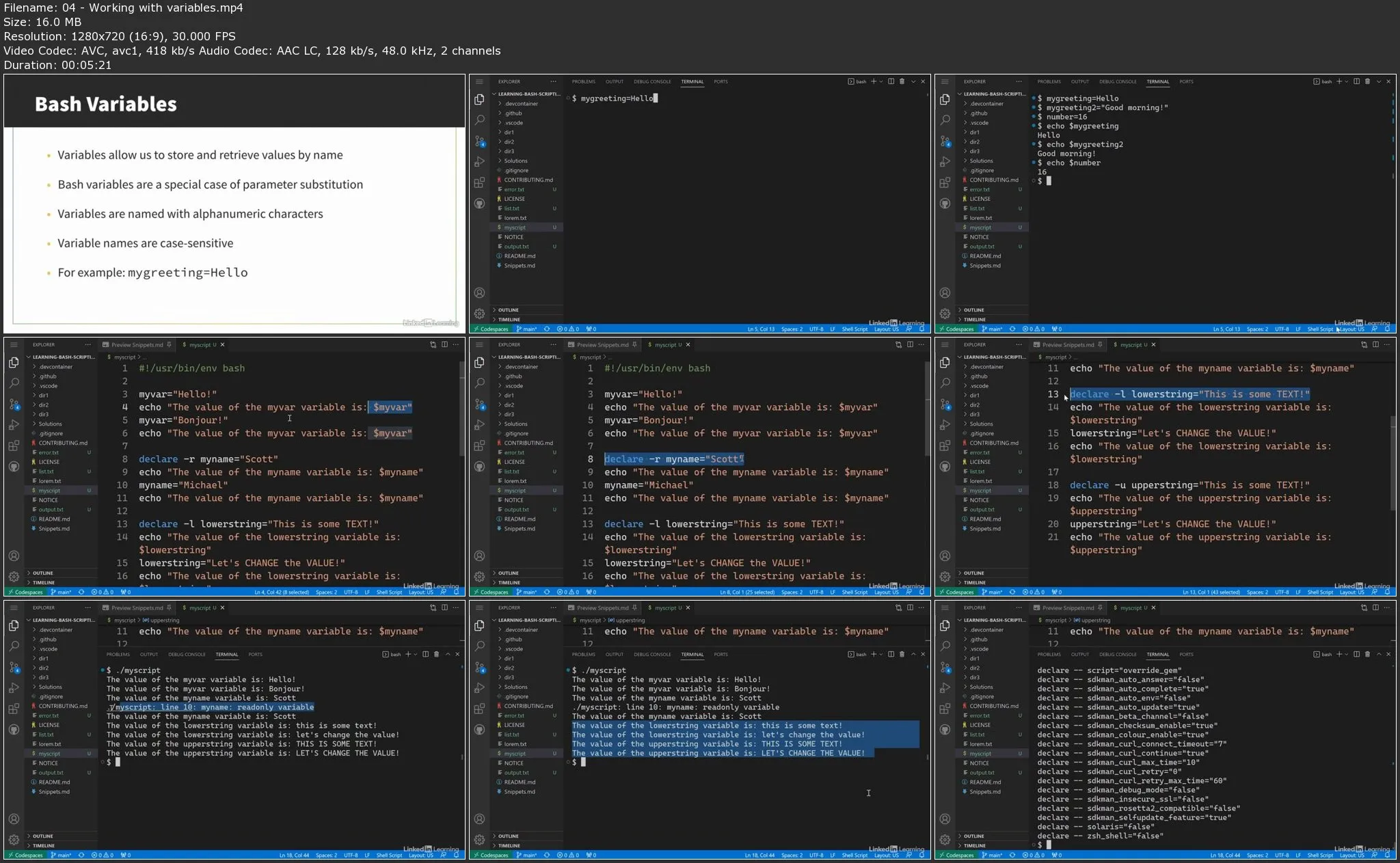
Task: Click 'Ln 8, Col 1 (25 selected)' status entry
Action: point(747,592)
